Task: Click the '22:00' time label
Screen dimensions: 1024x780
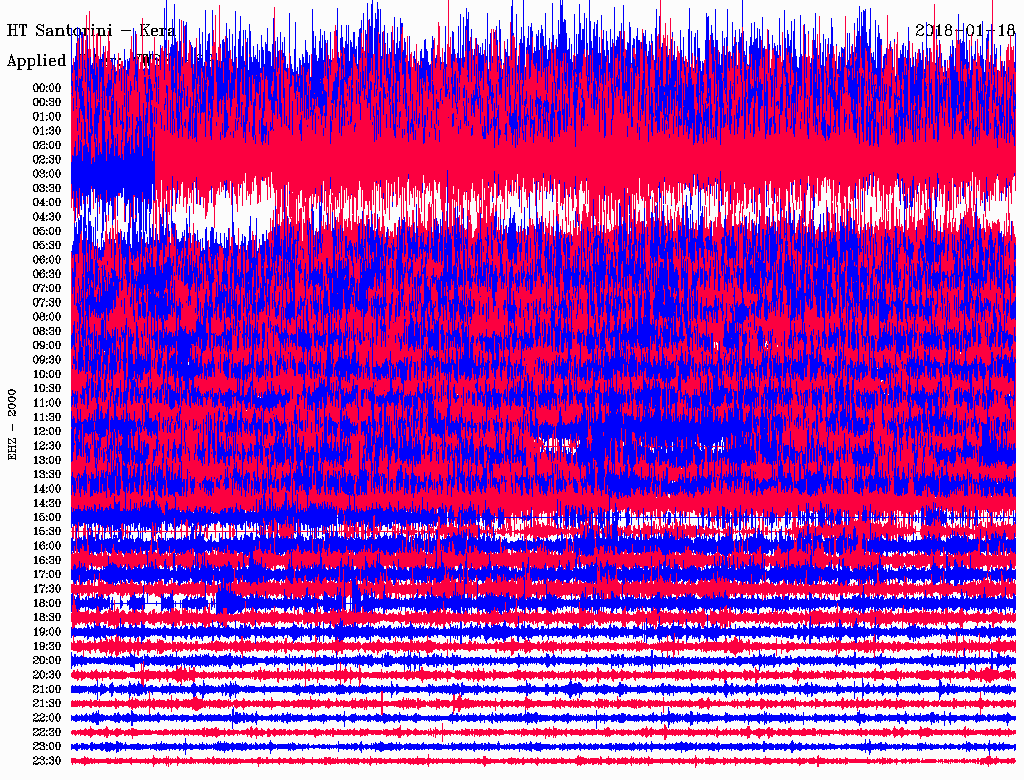Action: (x=47, y=718)
